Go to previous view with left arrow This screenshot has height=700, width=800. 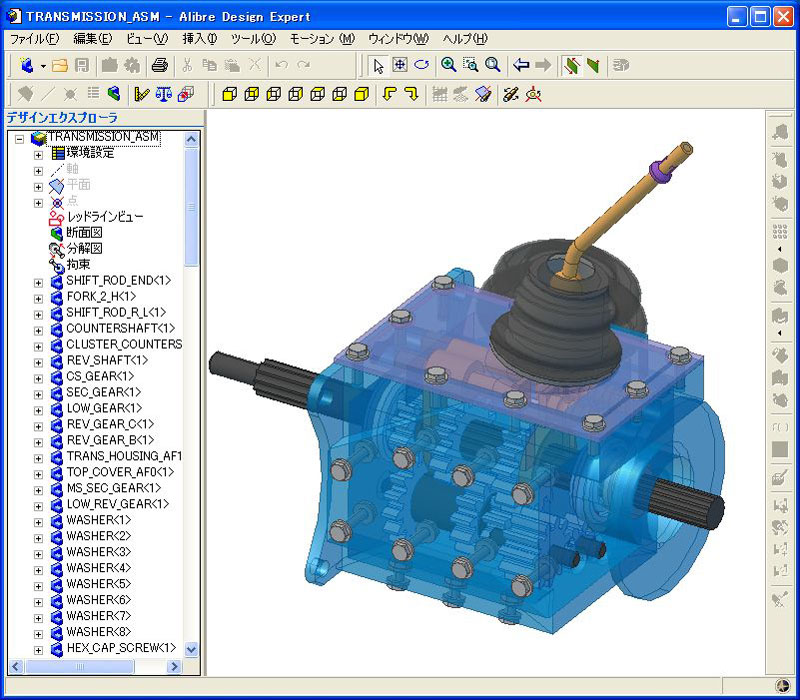(521, 66)
